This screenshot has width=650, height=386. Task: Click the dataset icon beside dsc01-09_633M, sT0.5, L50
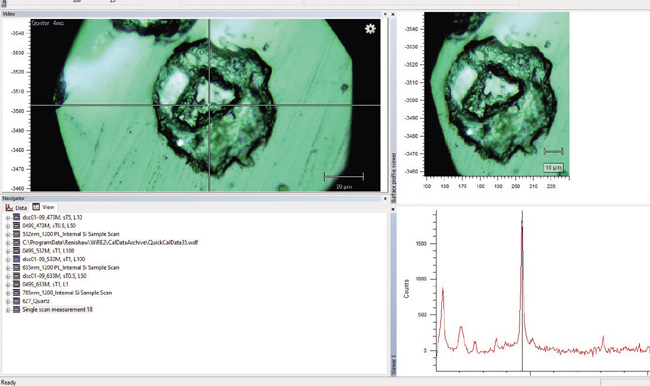coord(17,276)
